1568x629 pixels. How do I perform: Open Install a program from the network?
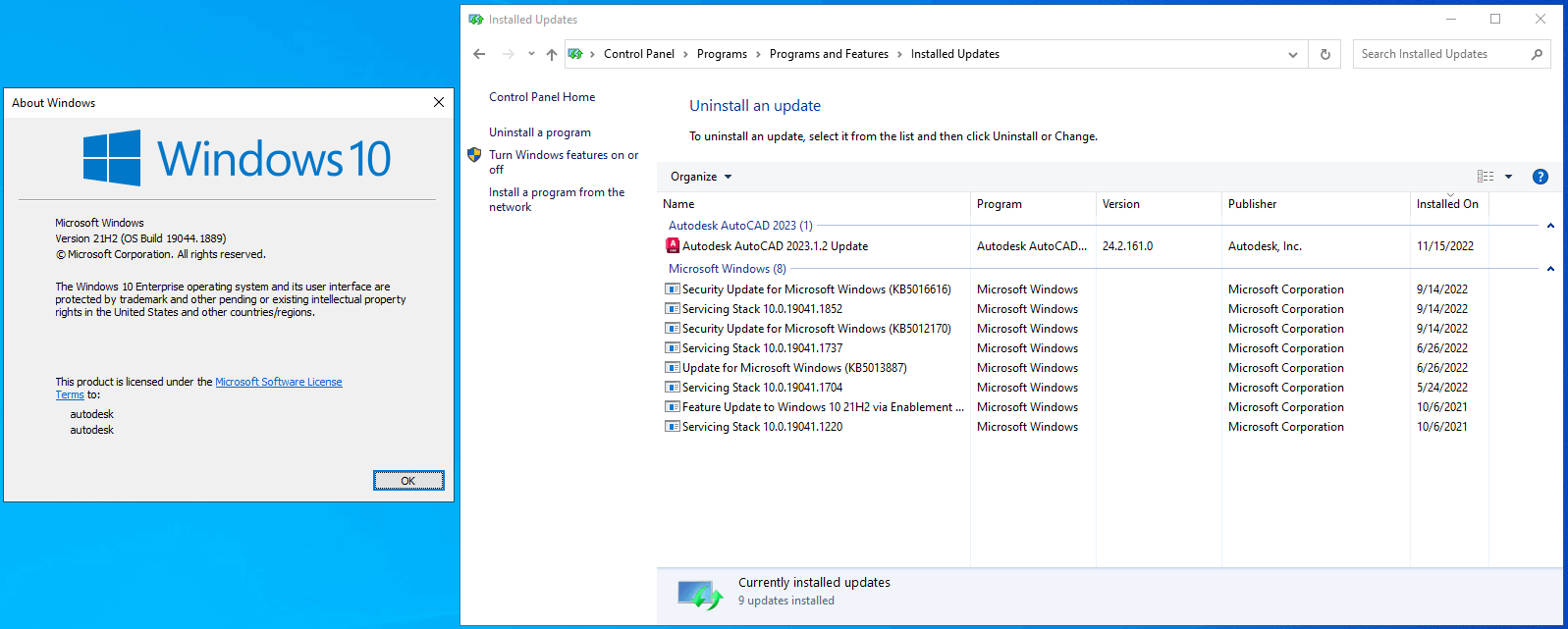point(557,199)
